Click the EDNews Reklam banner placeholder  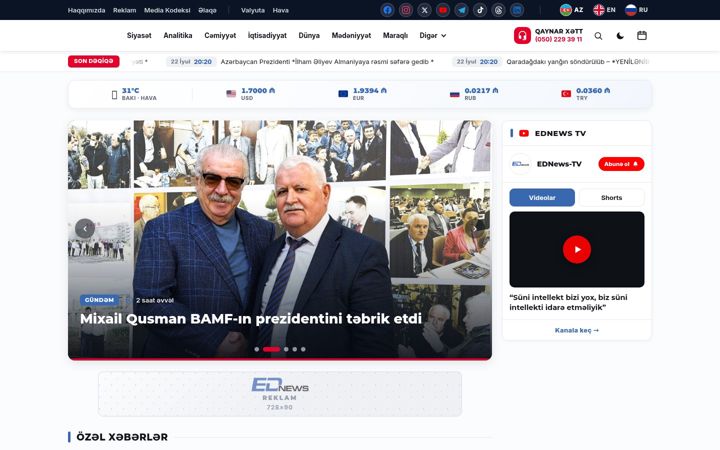280,394
